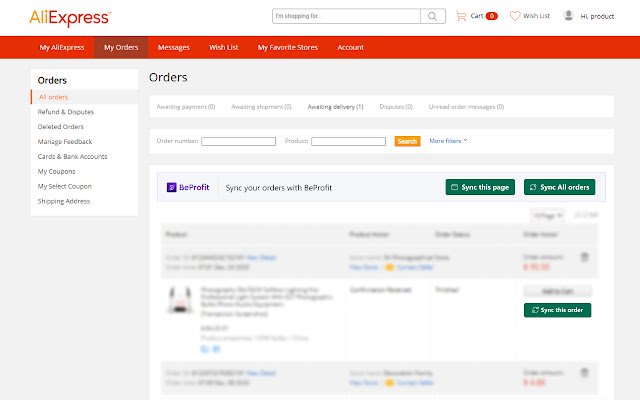Click the orange Search button
640x400 pixels.
[407, 141]
